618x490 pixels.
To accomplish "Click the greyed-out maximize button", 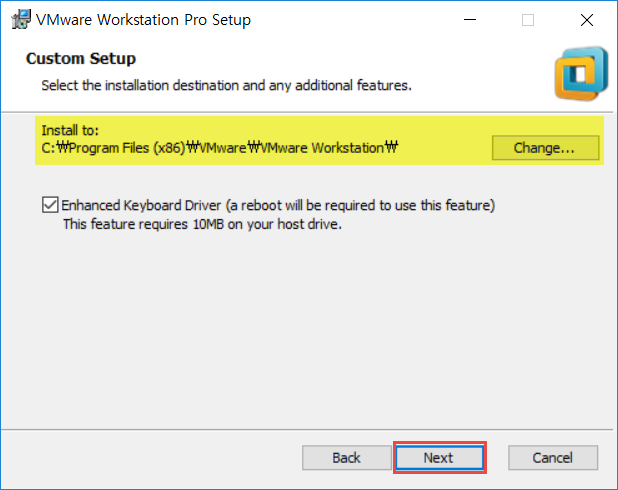I will pos(528,20).
